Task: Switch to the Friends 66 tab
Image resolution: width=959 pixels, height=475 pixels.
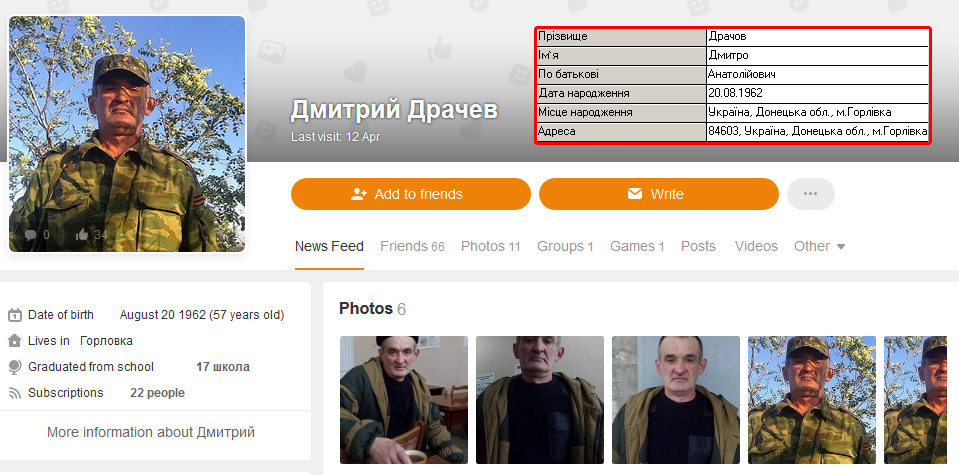Action: point(412,246)
